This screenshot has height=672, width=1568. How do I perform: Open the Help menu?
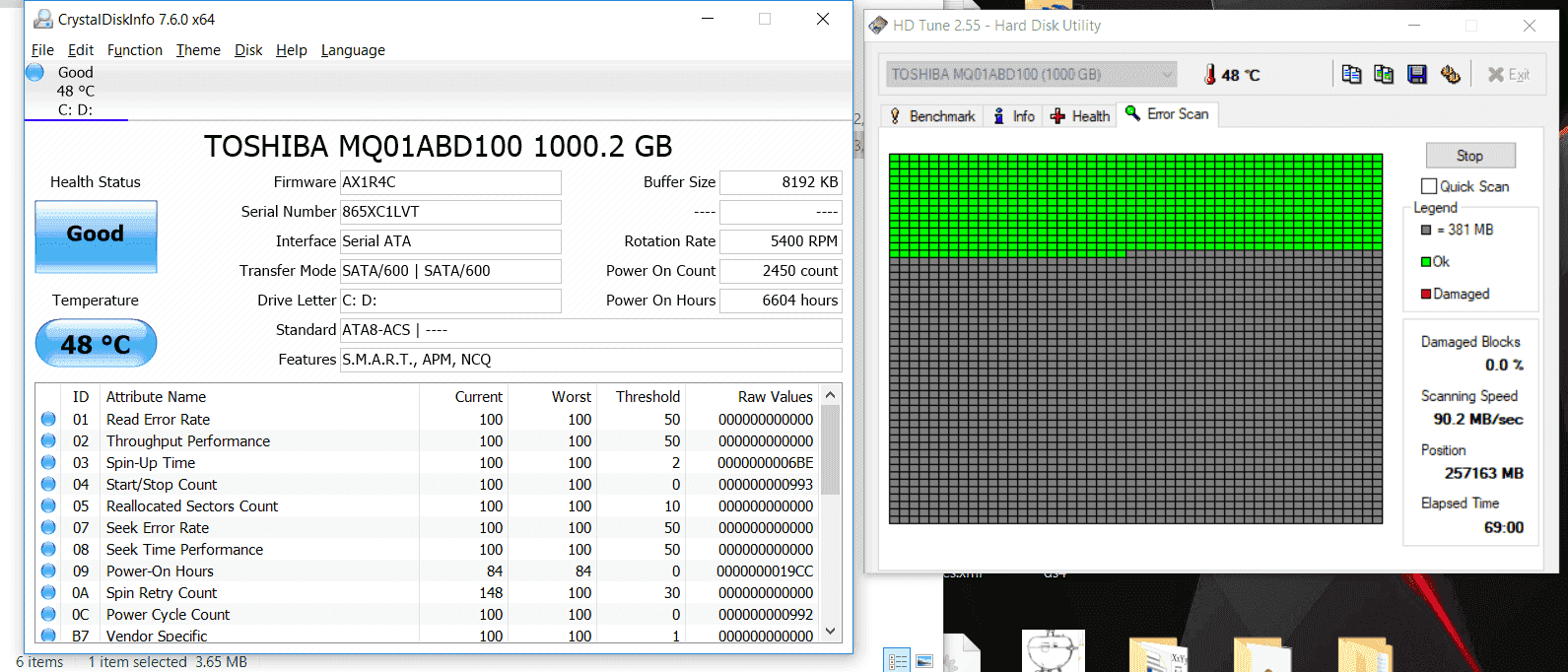pos(292,50)
